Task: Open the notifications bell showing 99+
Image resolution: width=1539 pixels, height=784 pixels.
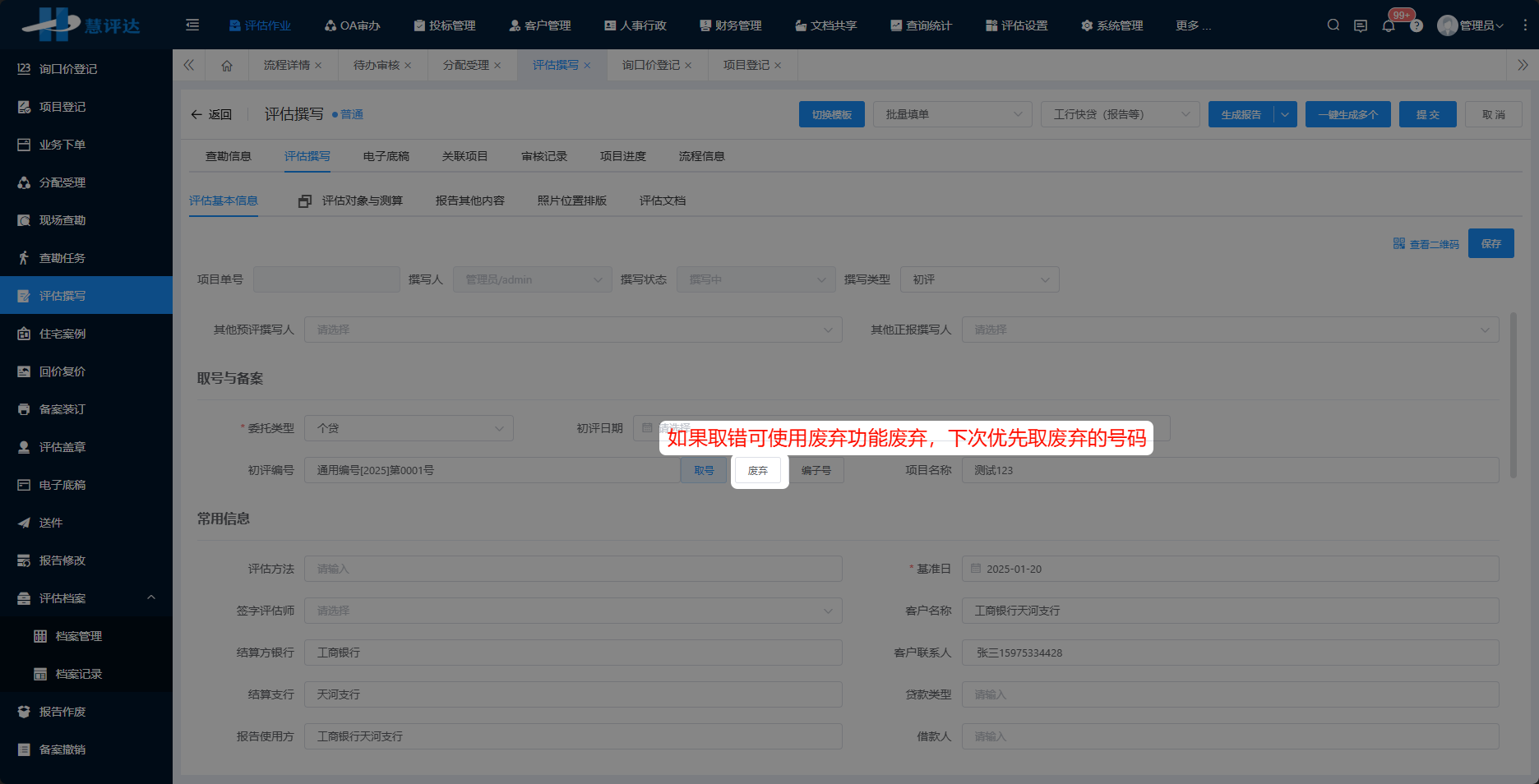Action: pyautogui.click(x=1389, y=25)
